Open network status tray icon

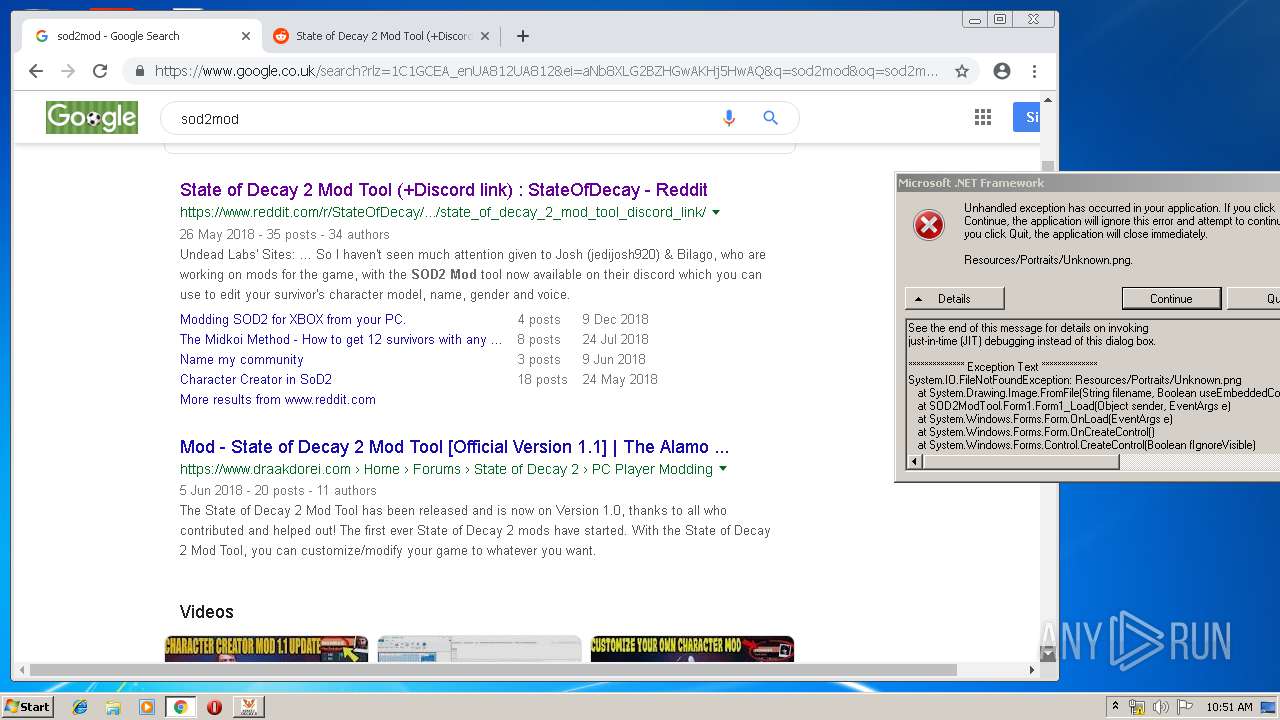point(1138,707)
